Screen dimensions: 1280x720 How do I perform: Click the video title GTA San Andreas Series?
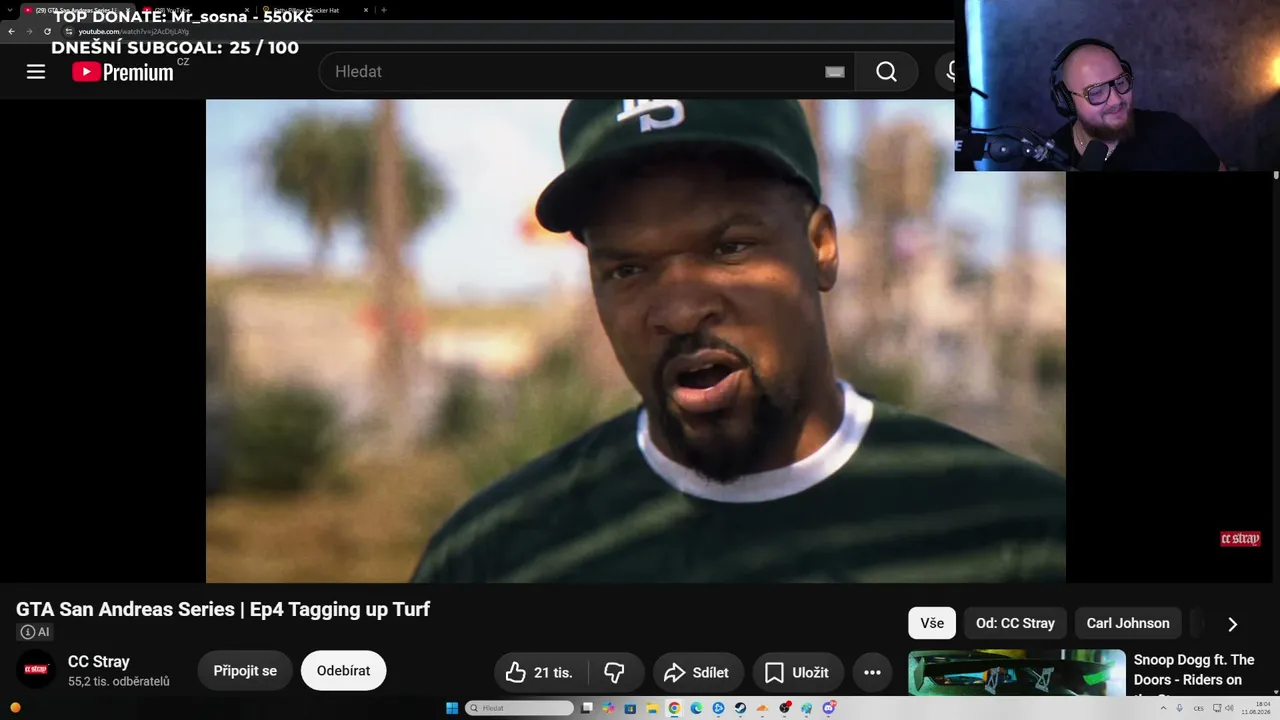point(223,609)
